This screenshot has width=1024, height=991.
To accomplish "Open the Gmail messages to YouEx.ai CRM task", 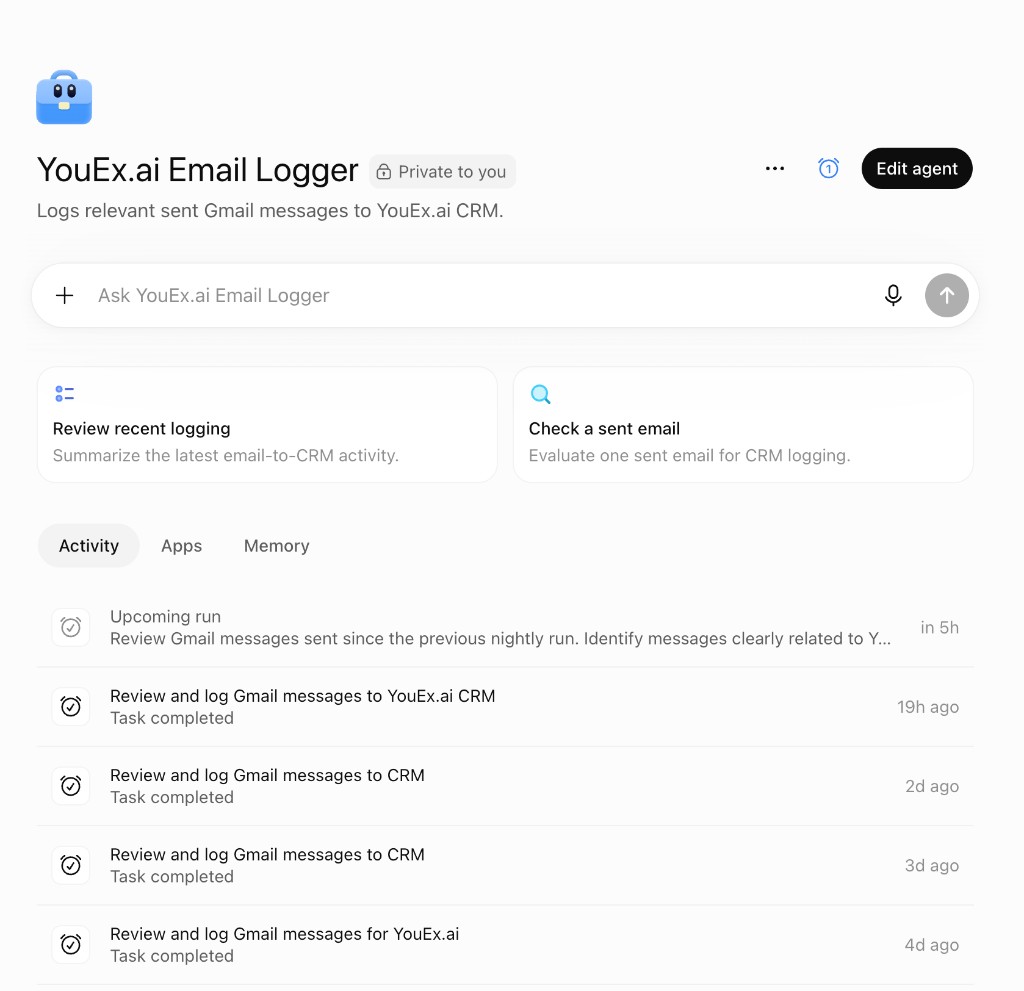I will click(x=505, y=707).
